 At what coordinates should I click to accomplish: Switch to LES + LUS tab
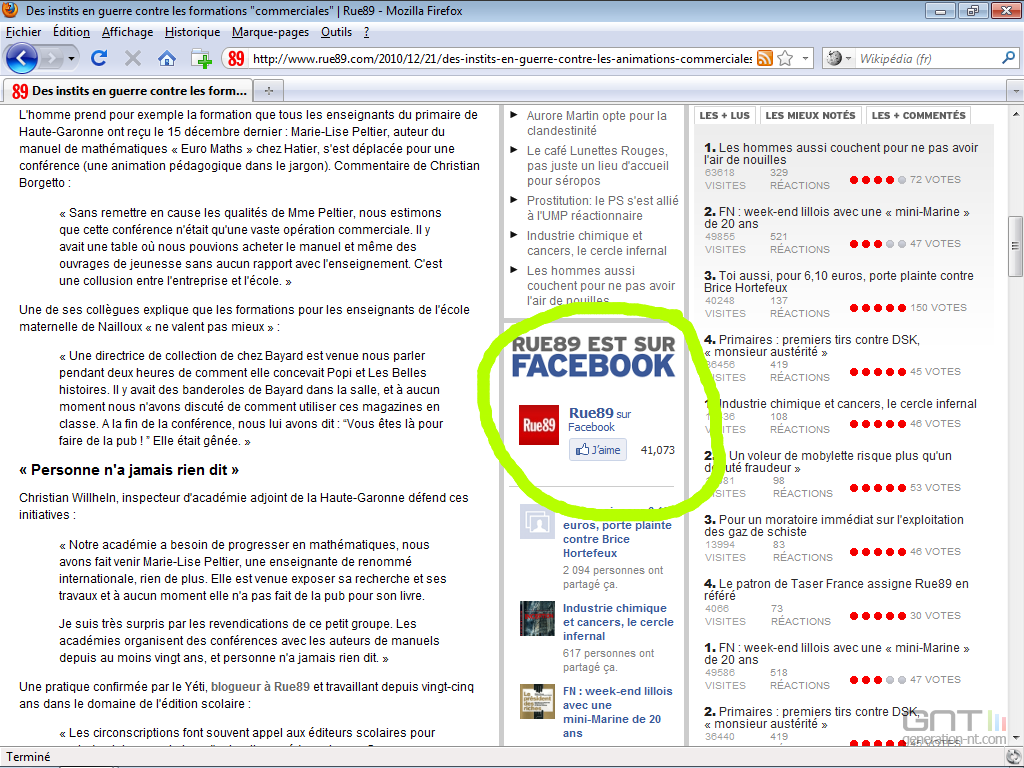[724, 116]
